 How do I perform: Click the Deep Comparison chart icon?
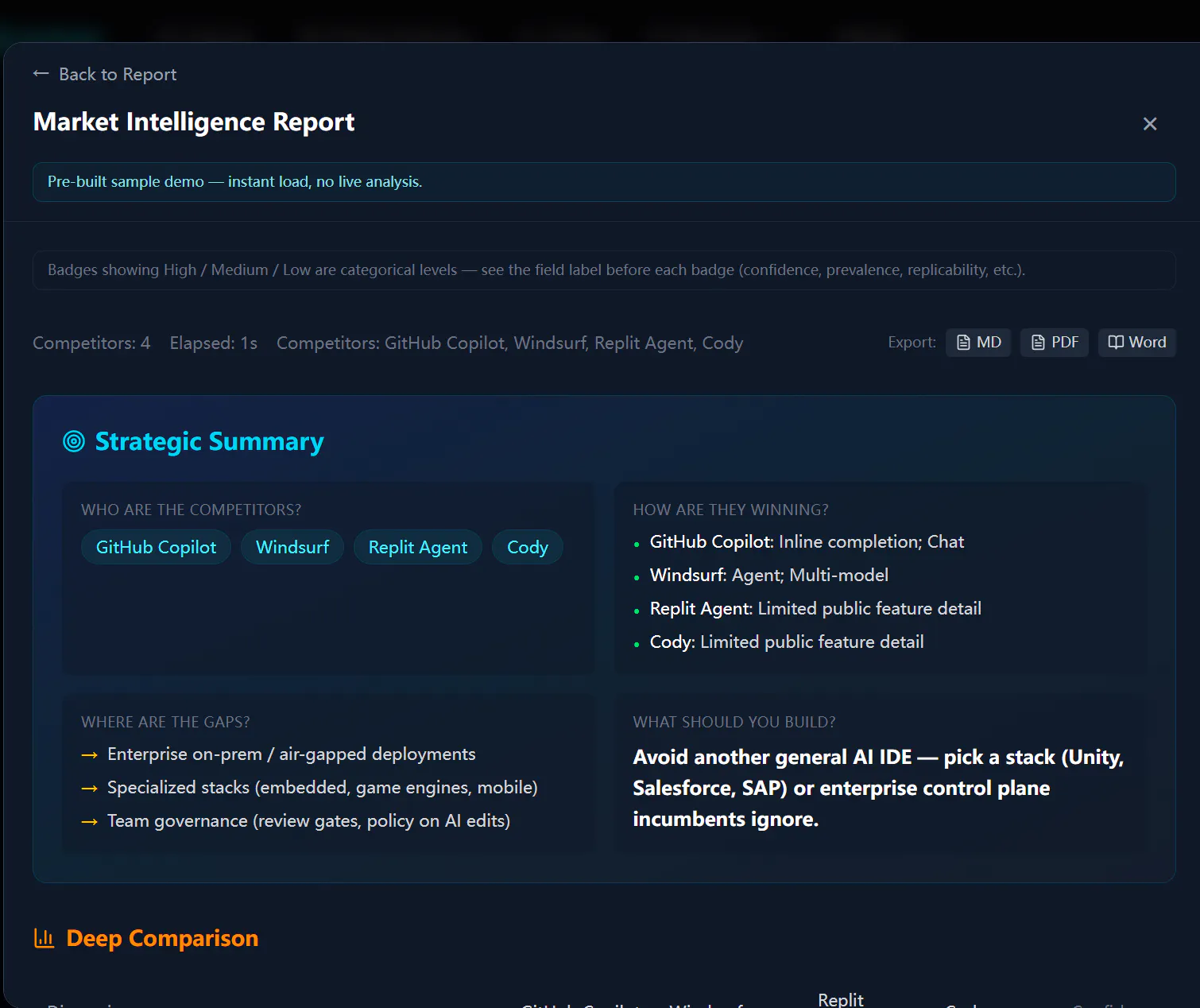45,938
